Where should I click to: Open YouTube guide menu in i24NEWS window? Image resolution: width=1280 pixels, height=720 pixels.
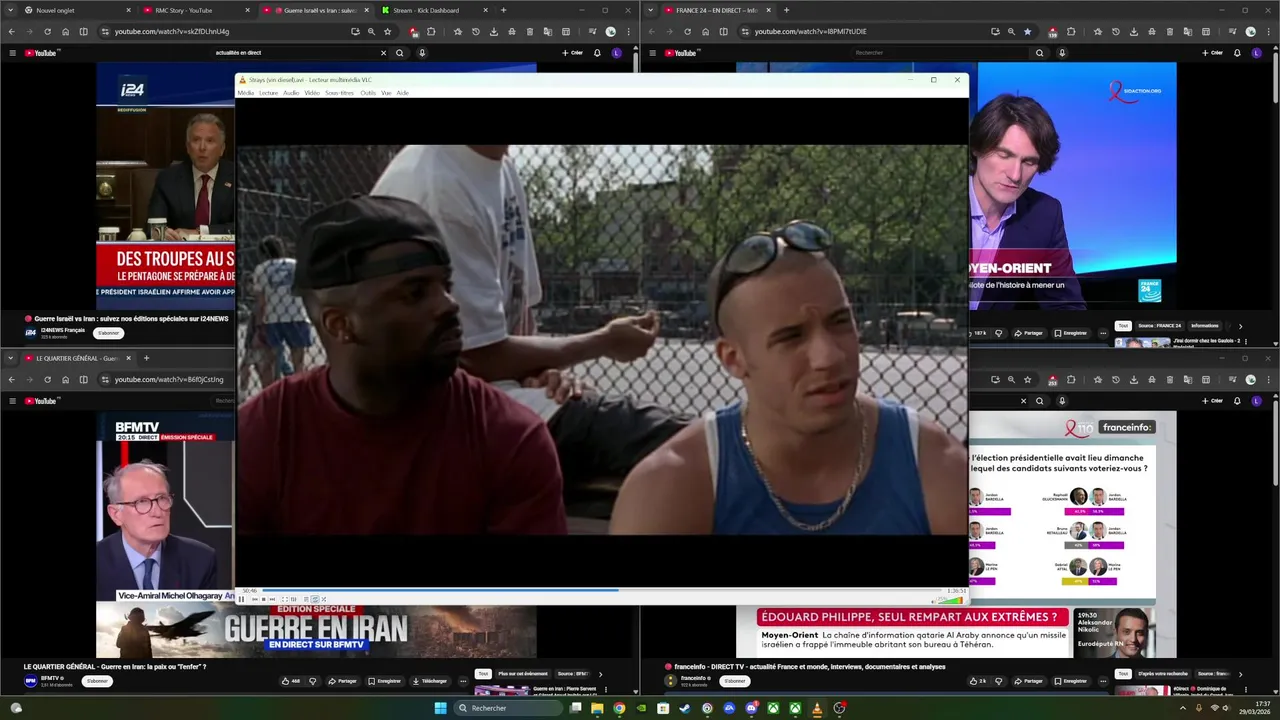(x=12, y=53)
